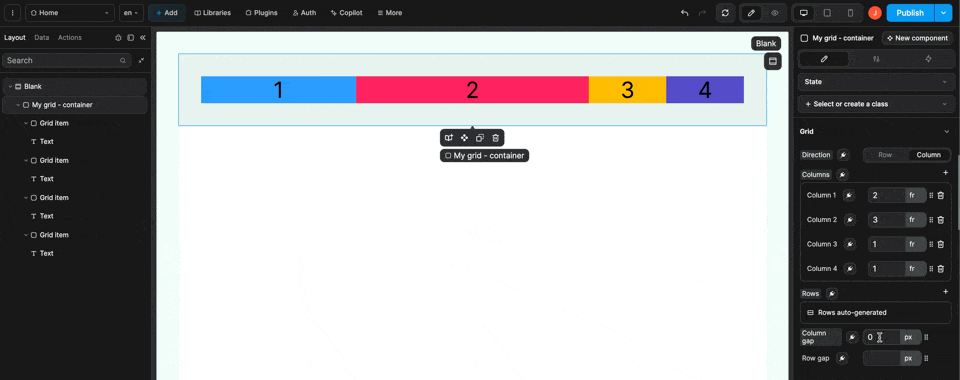Viewport: 960px width, 380px height.
Task: Open the workflows lightning tab
Action: pos(928,59)
